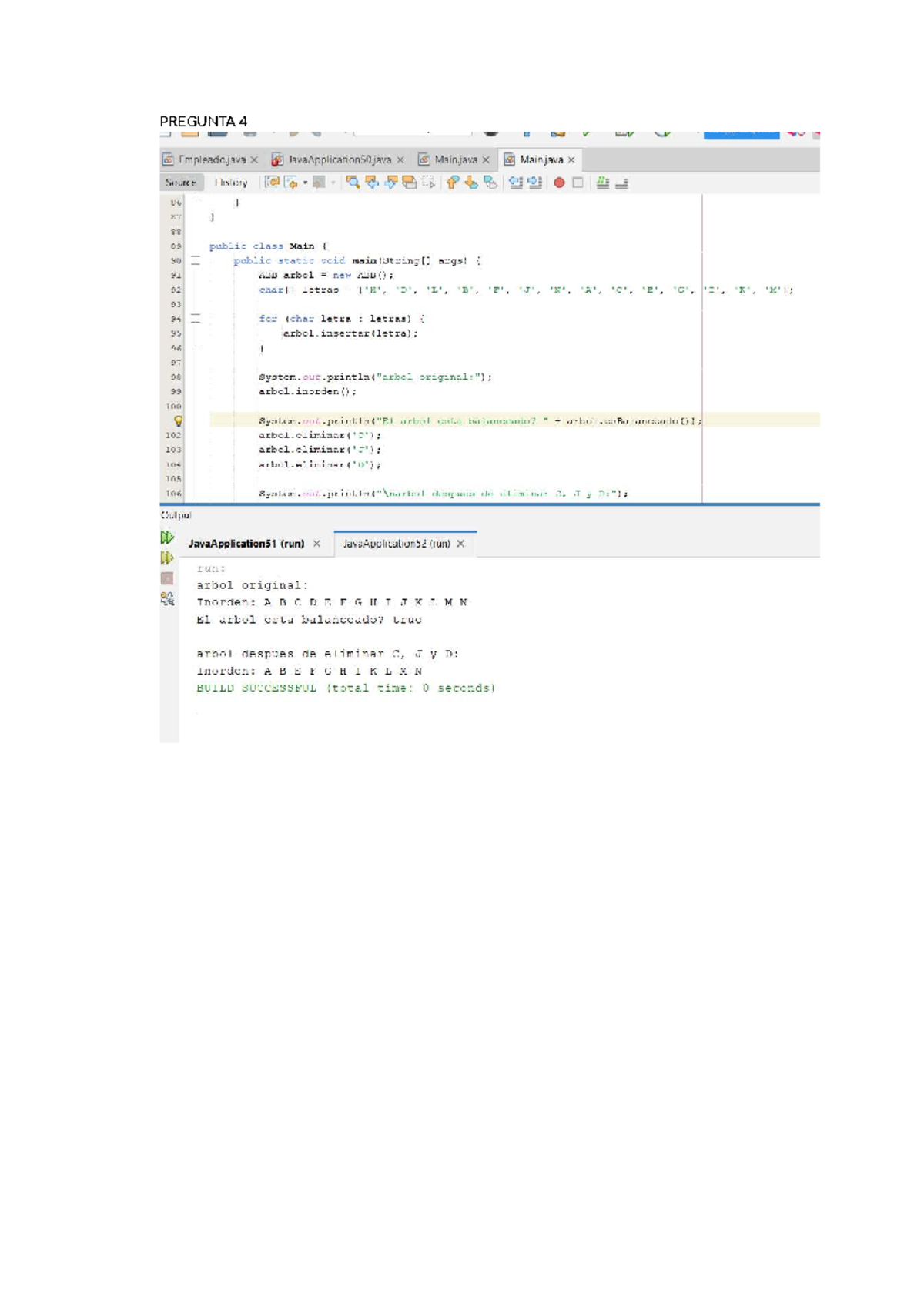Toggle bookmark on current line icon

(490, 183)
